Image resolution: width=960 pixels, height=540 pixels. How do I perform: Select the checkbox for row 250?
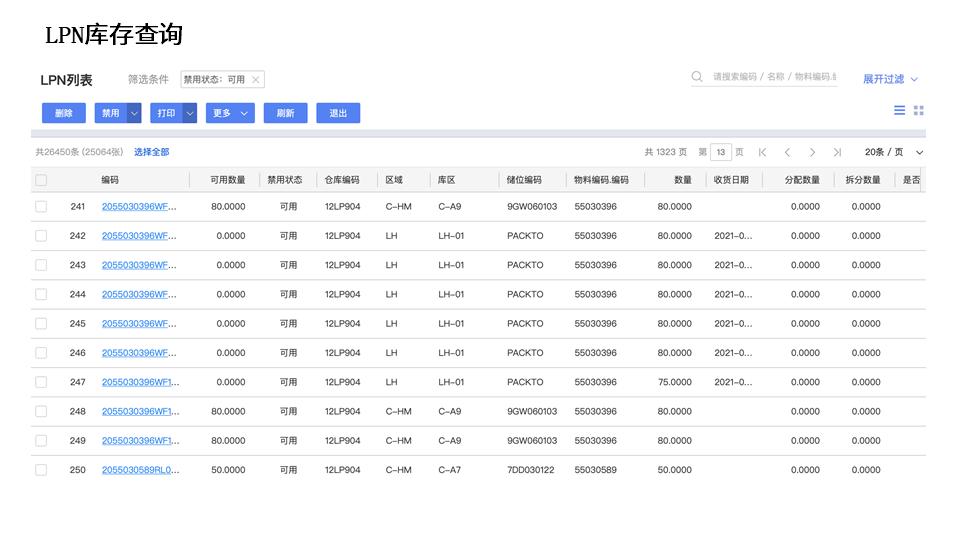41,470
